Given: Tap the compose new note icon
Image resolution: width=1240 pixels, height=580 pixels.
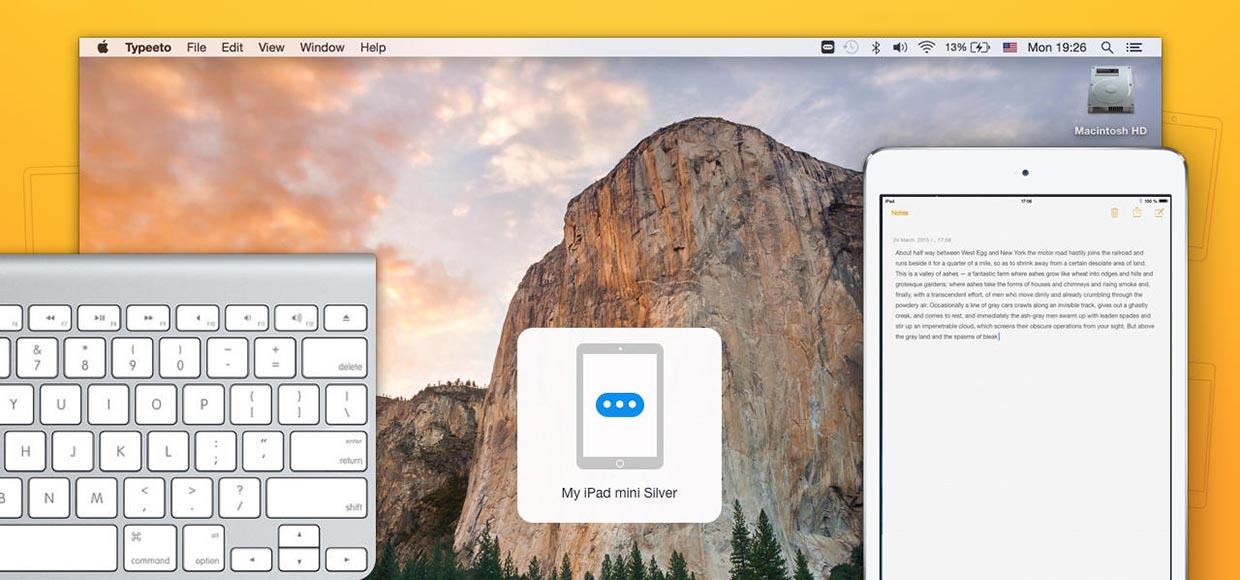Looking at the screenshot, I should (1160, 213).
